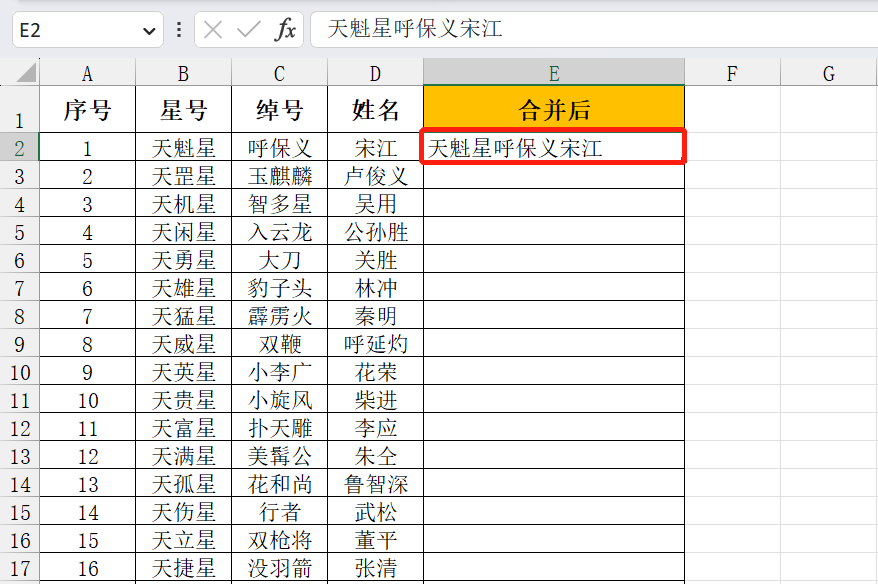Select column E header
The image size is (878, 584).
(x=554, y=73)
